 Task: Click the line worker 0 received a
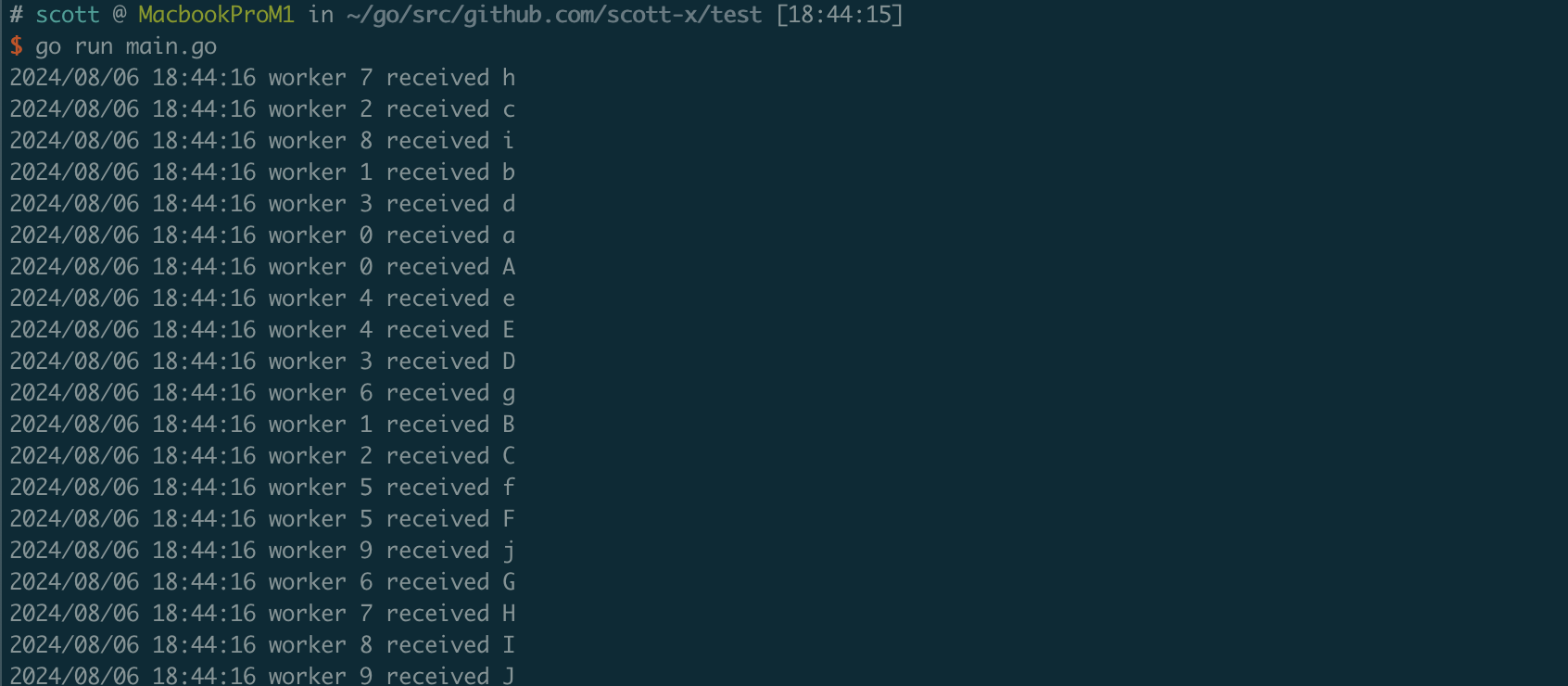[262, 235]
